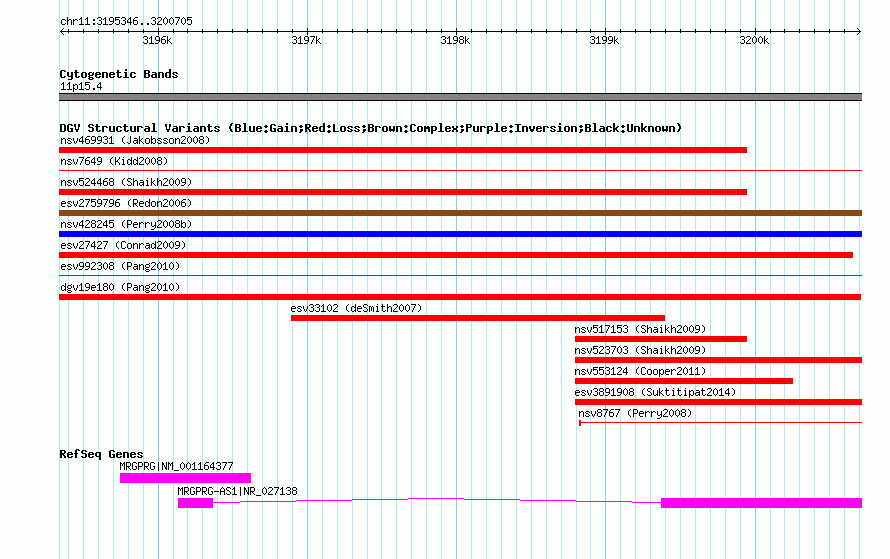Open nsv553124 (Cooper2011) variant label

point(640,371)
